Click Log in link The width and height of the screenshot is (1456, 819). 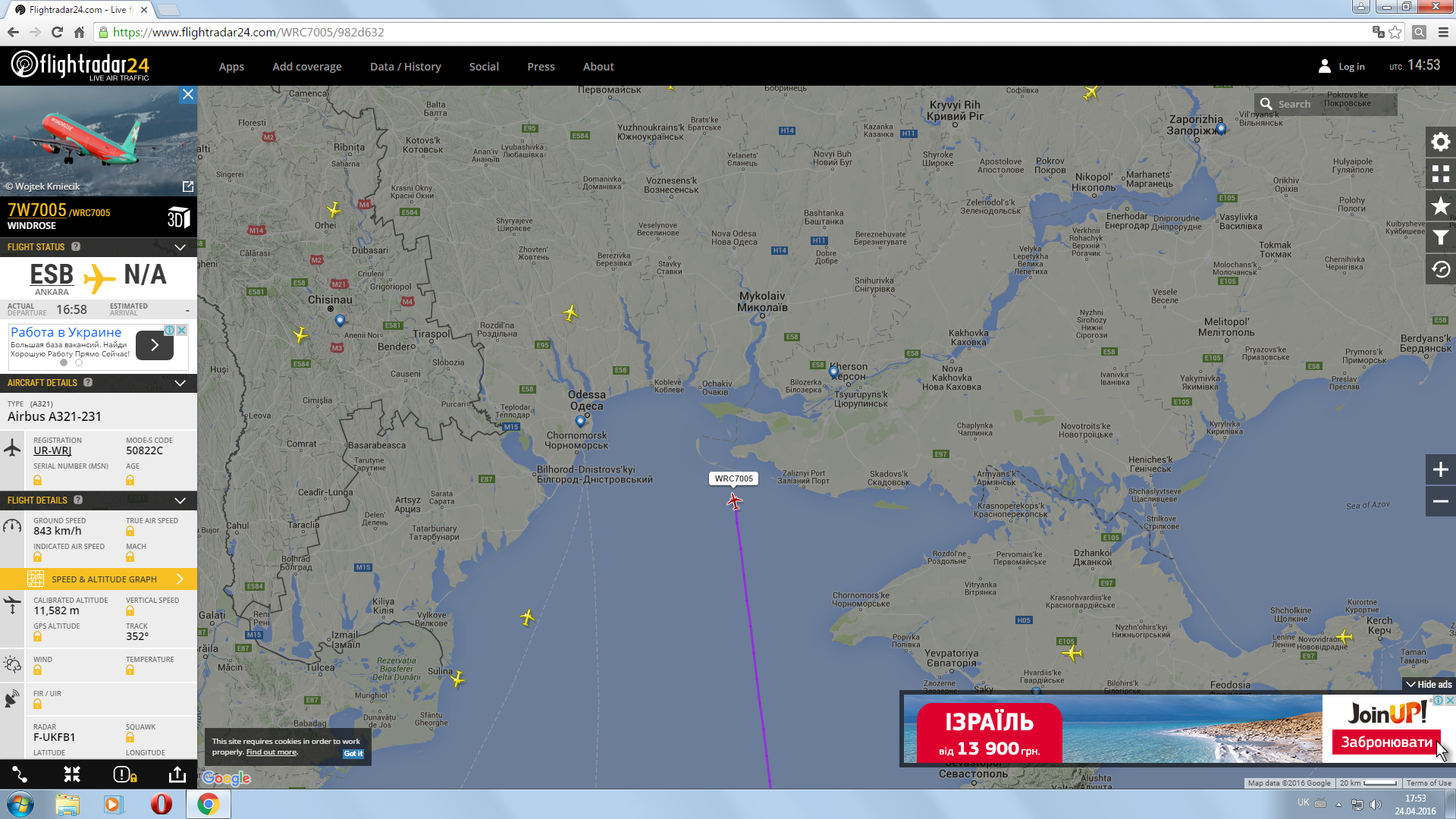(x=1342, y=67)
